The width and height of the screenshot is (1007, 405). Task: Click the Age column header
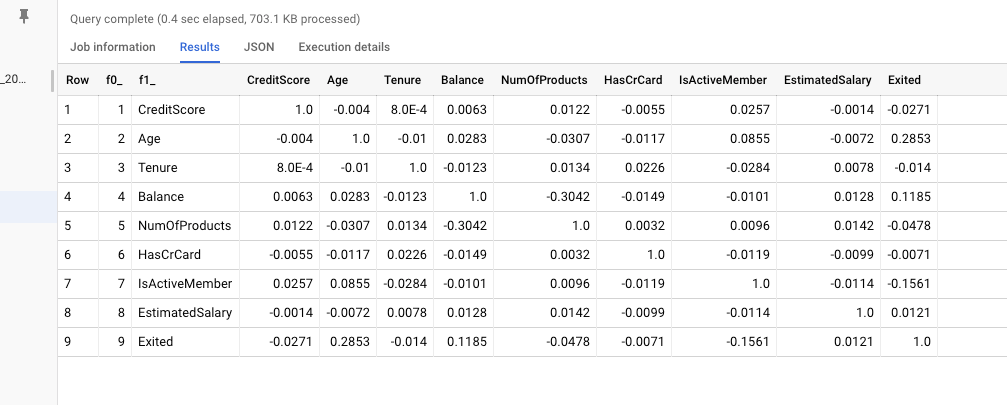[x=339, y=80]
